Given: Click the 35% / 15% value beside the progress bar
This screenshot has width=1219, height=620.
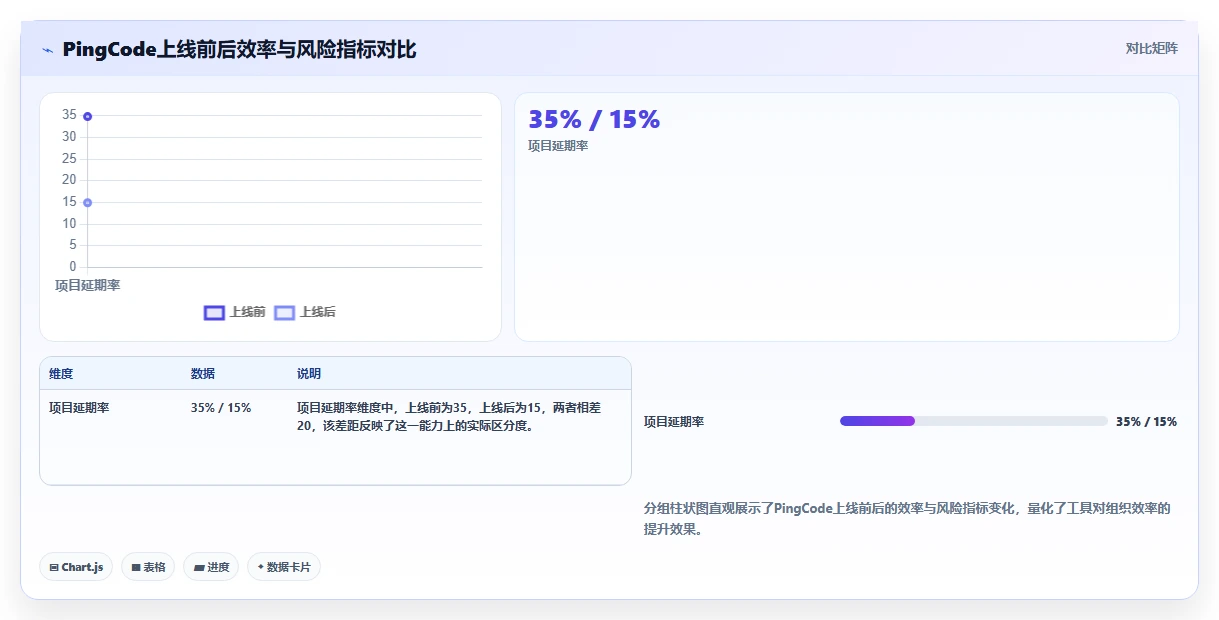Looking at the screenshot, I should 1146,422.
